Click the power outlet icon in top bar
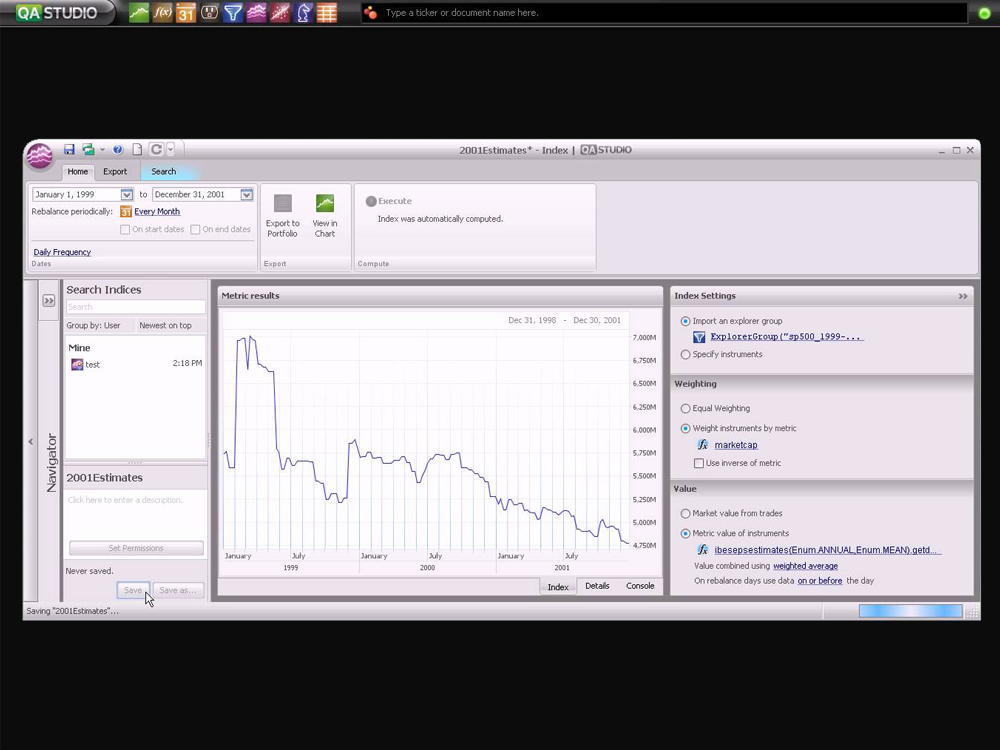Viewport: 1000px width, 750px height. tap(209, 12)
